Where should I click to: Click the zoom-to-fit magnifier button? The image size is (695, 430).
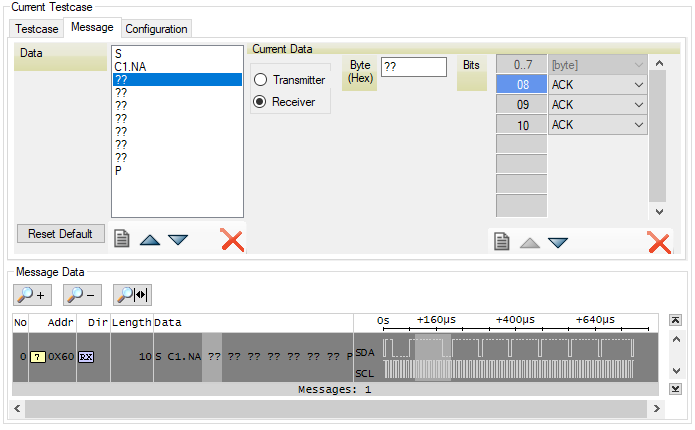point(132,294)
